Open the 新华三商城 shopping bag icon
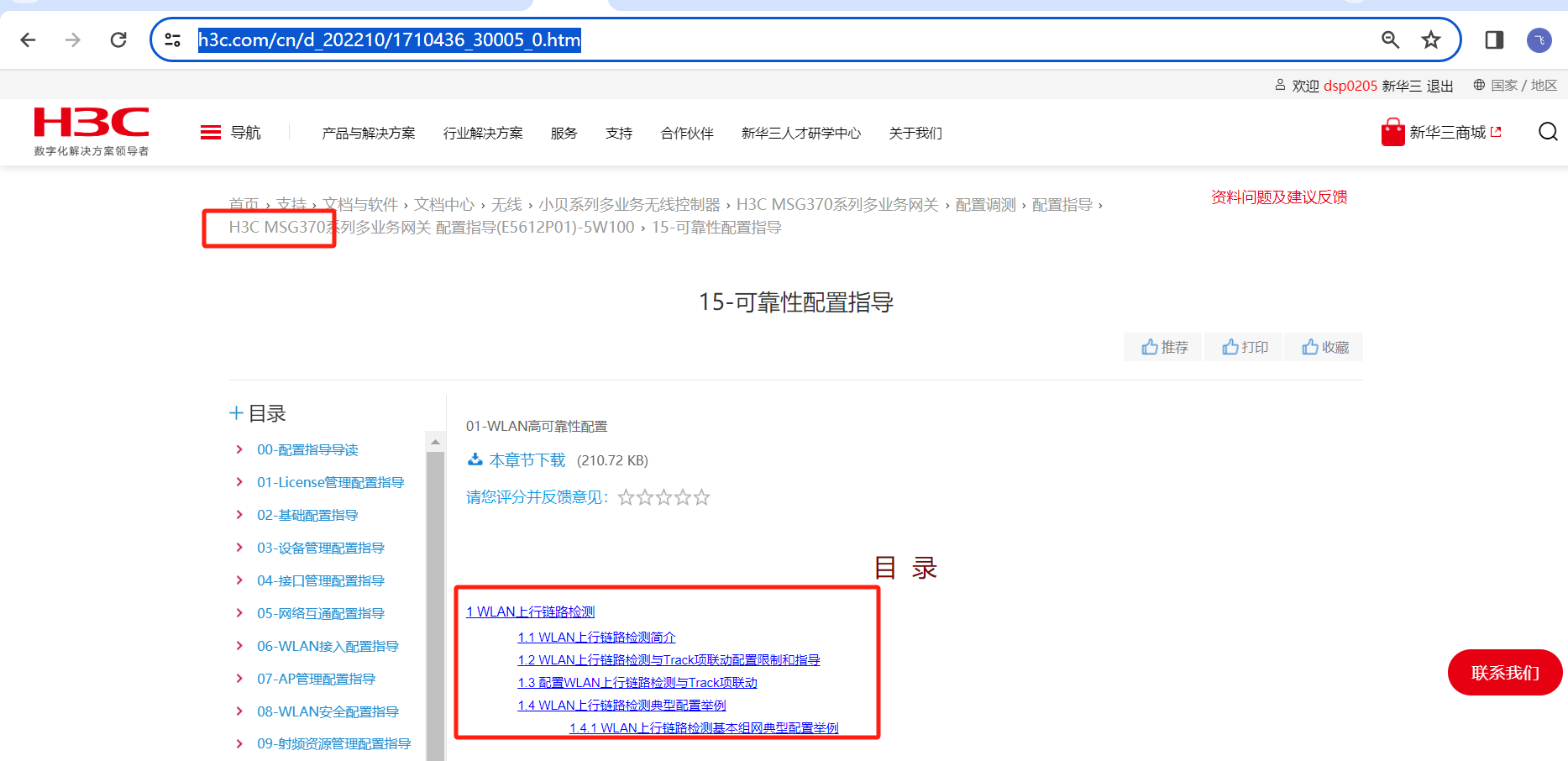The image size is (1568, 761). point(1393,133)
